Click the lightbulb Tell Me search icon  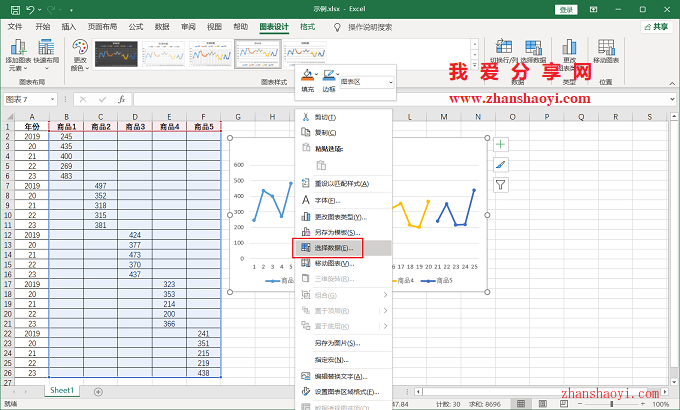(337, 27)
